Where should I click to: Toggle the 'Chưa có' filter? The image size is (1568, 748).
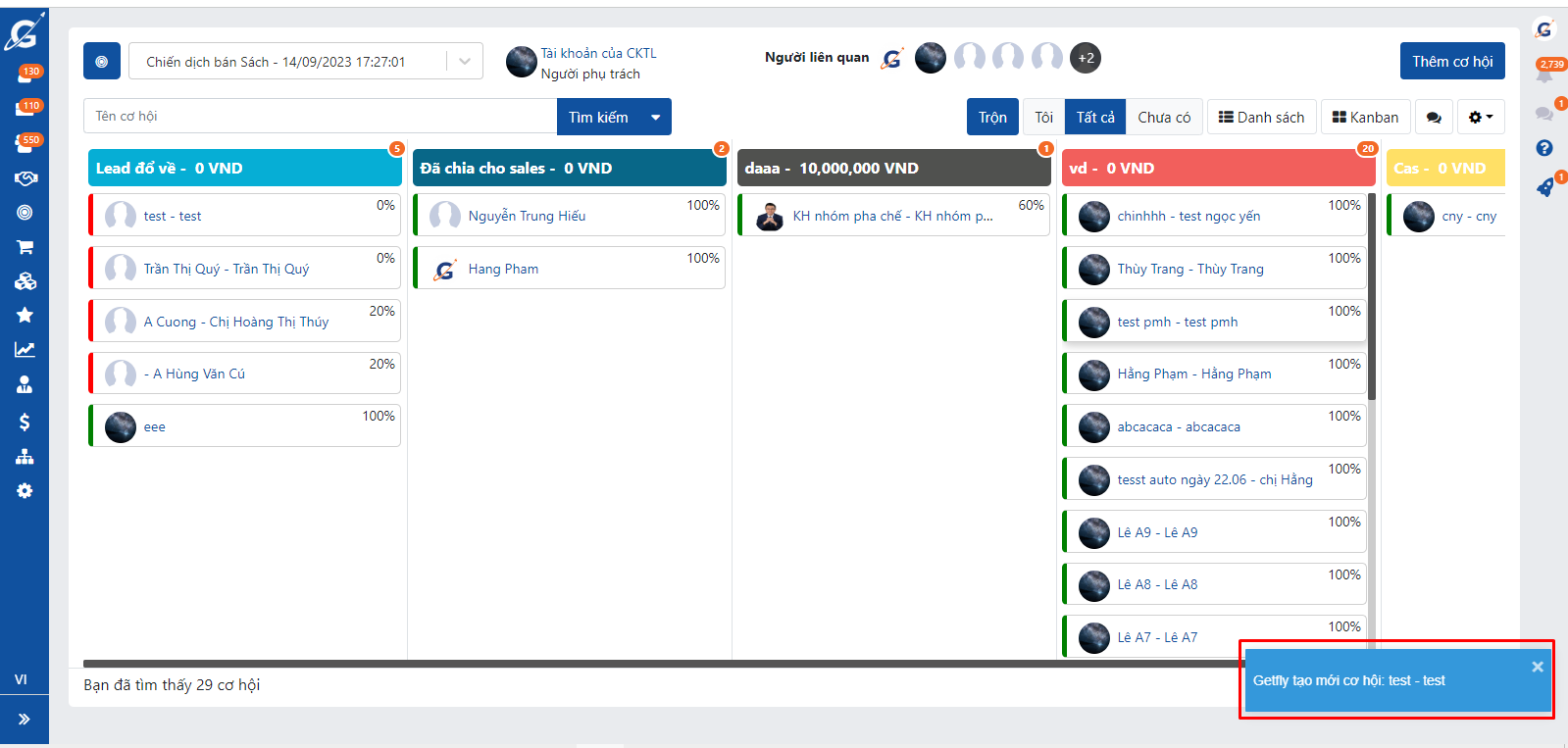[1164, 118]
